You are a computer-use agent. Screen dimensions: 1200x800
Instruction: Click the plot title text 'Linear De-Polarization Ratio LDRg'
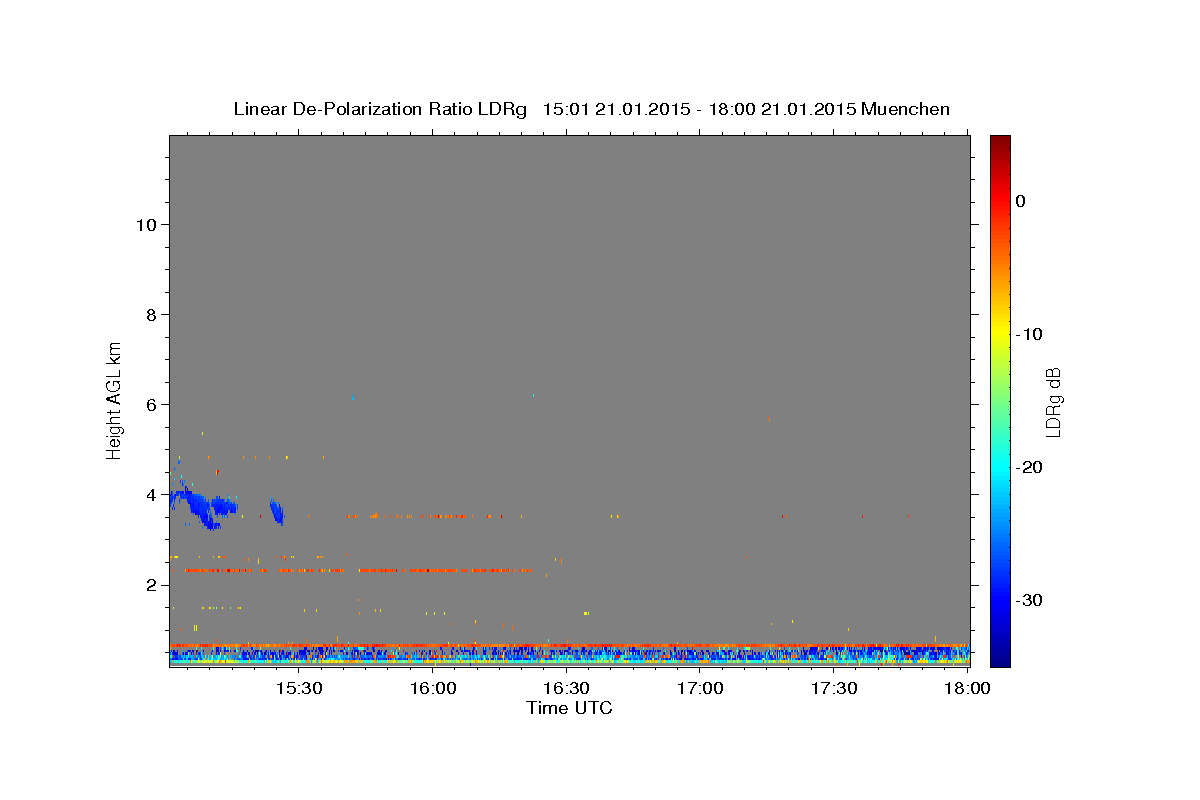(379, 109)
